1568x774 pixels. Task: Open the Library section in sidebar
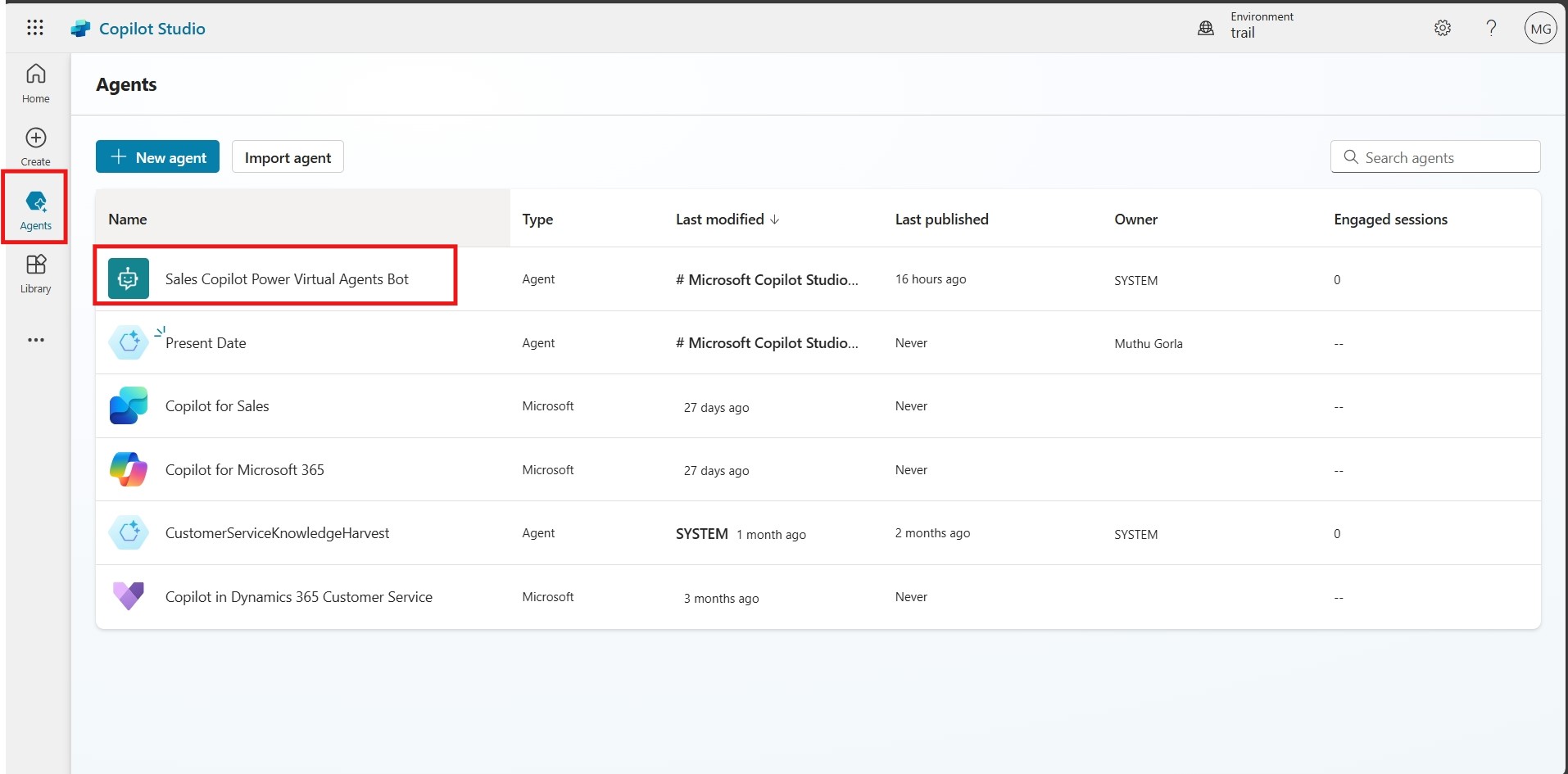point(35,273)
